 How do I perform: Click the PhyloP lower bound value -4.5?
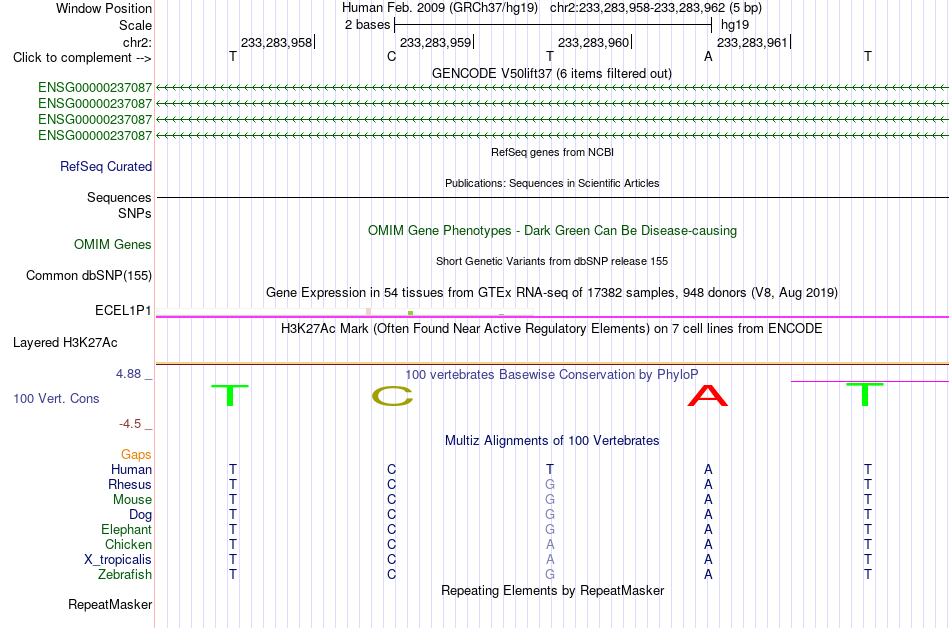pyautogui.click(x=130, y=424)
